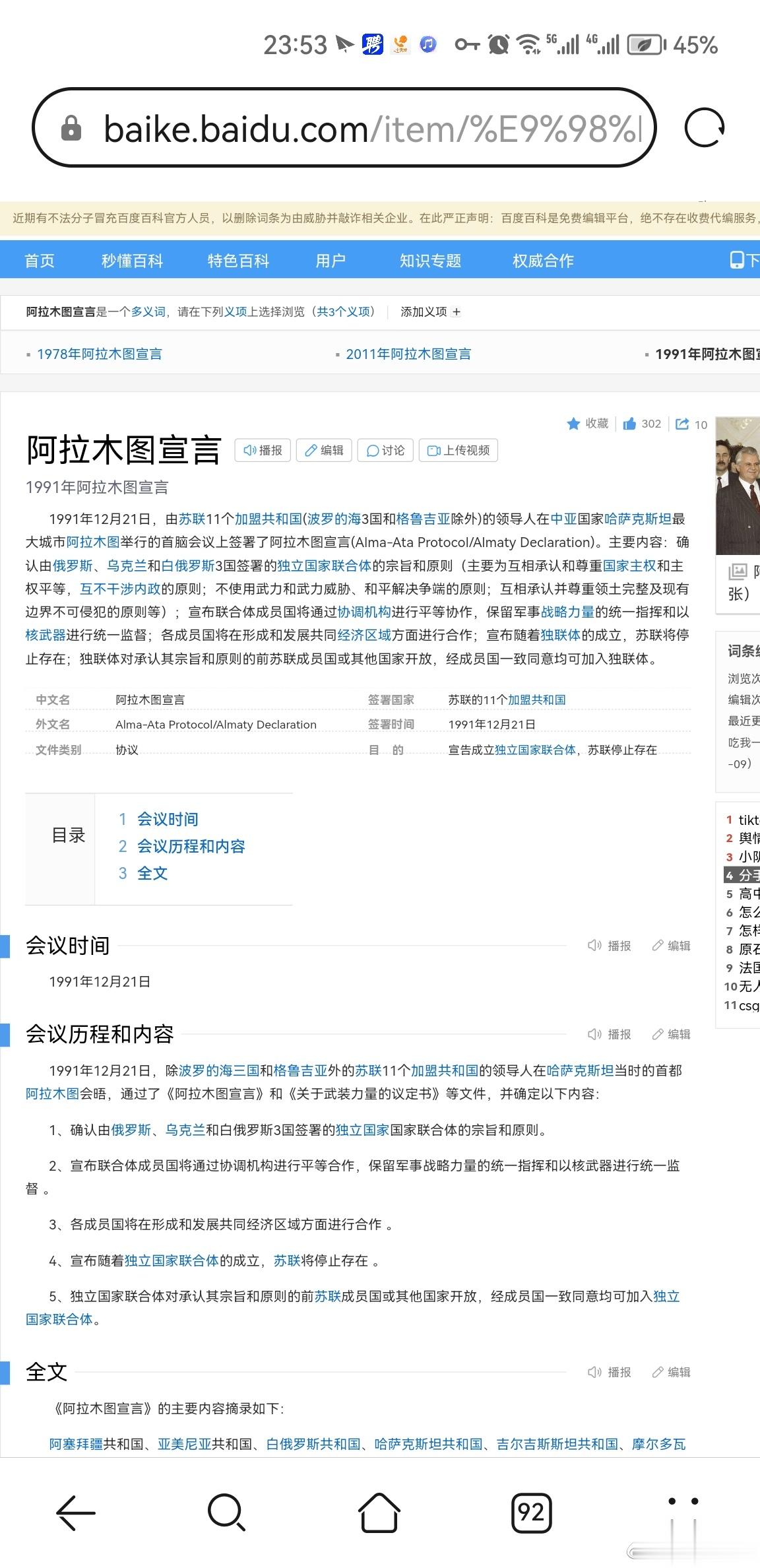Open the 互不干涉内政 link
This screenshot has height=1568, width=760.
pyautogui.click(x=120, y=589)
